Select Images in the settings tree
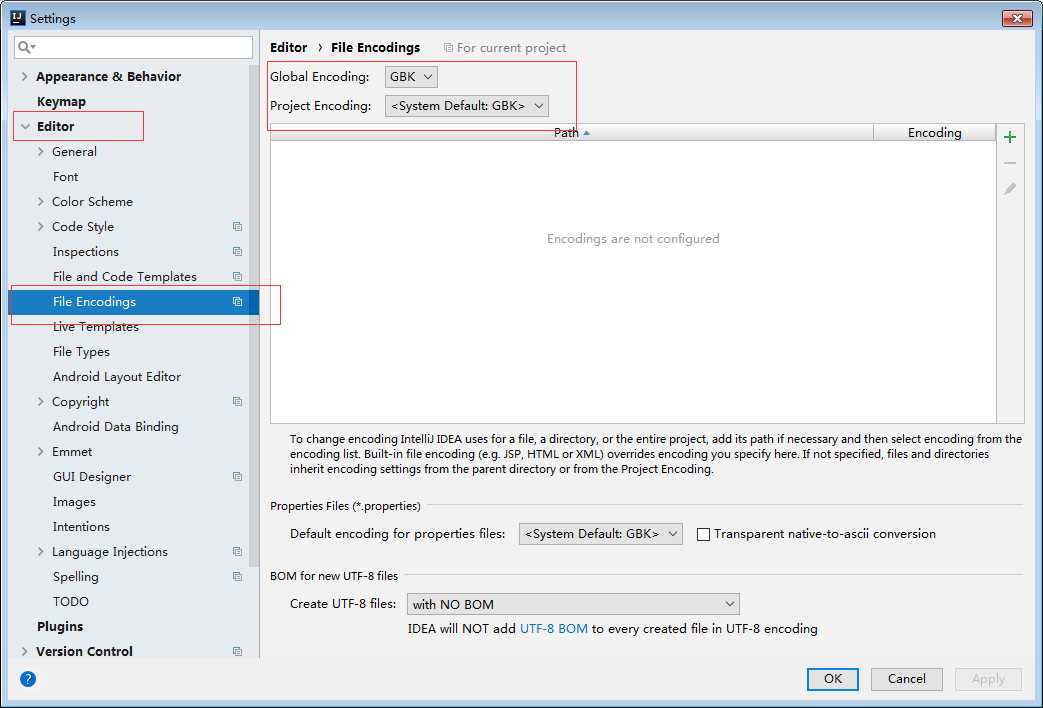1043x708 pixels. [74, 502]
